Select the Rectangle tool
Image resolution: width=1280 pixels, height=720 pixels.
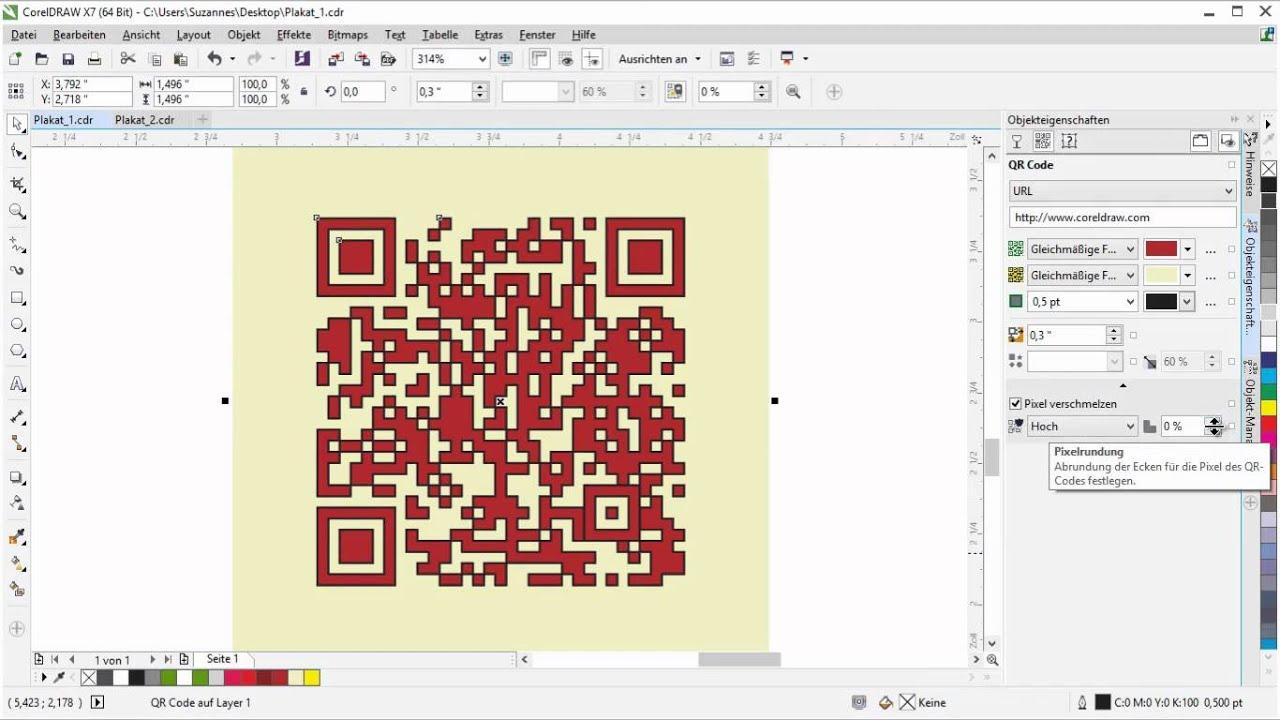(17, 298)
